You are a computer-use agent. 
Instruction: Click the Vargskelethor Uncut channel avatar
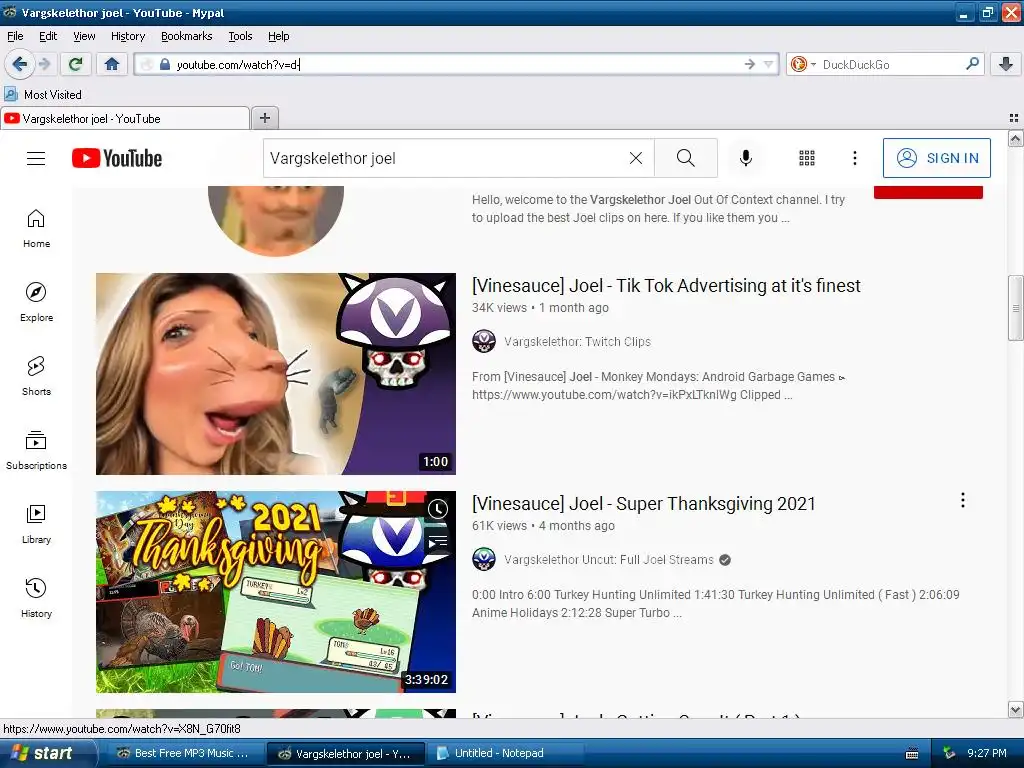(x=484, y=560)
